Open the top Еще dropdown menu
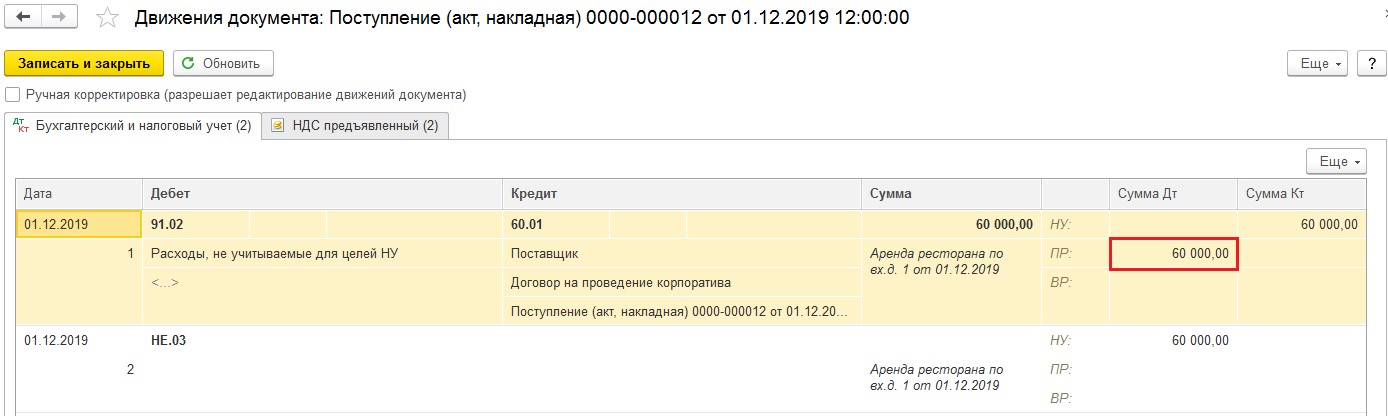The height and width of the screenshot is (416, 1388). 1320,63
